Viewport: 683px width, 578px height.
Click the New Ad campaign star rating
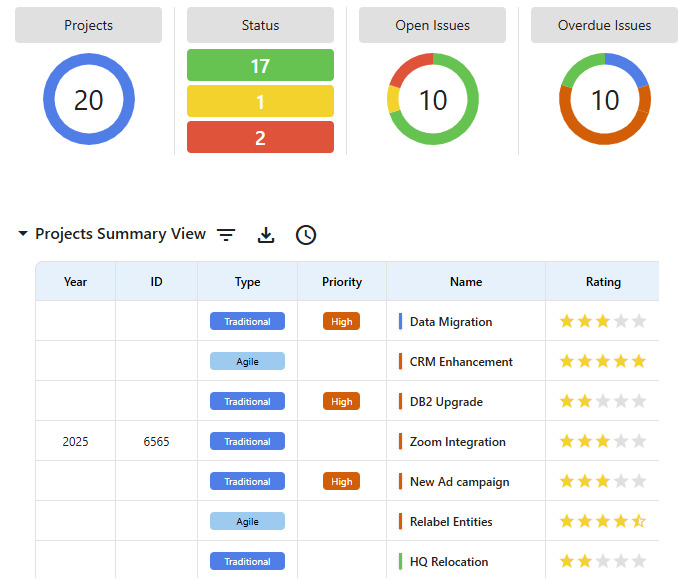pyautogui.click(x=603, y=481)
